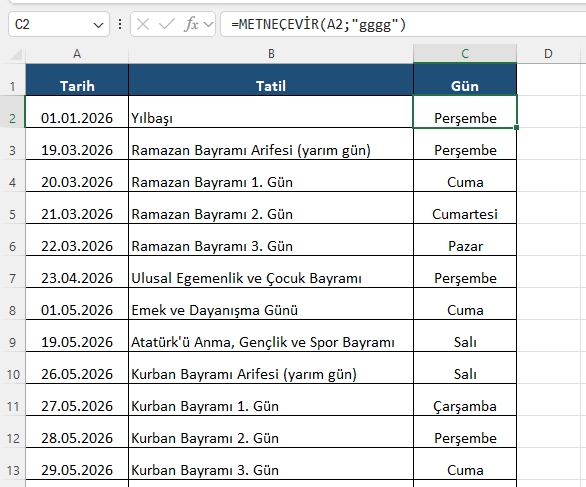586x487 pixels.
Task: Select Kurban Bayramı 2. Gün cell
Action: tap(271, 432)
